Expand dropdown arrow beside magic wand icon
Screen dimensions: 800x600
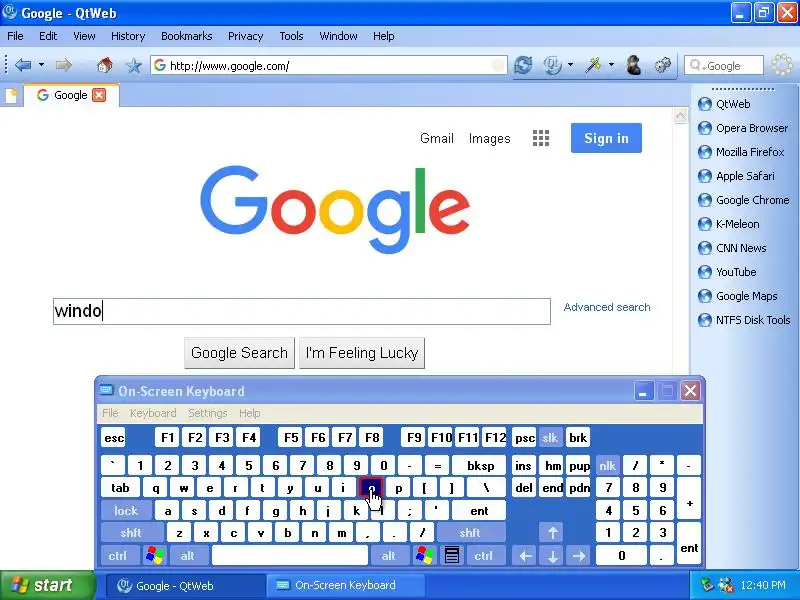[x=611, y=65]
